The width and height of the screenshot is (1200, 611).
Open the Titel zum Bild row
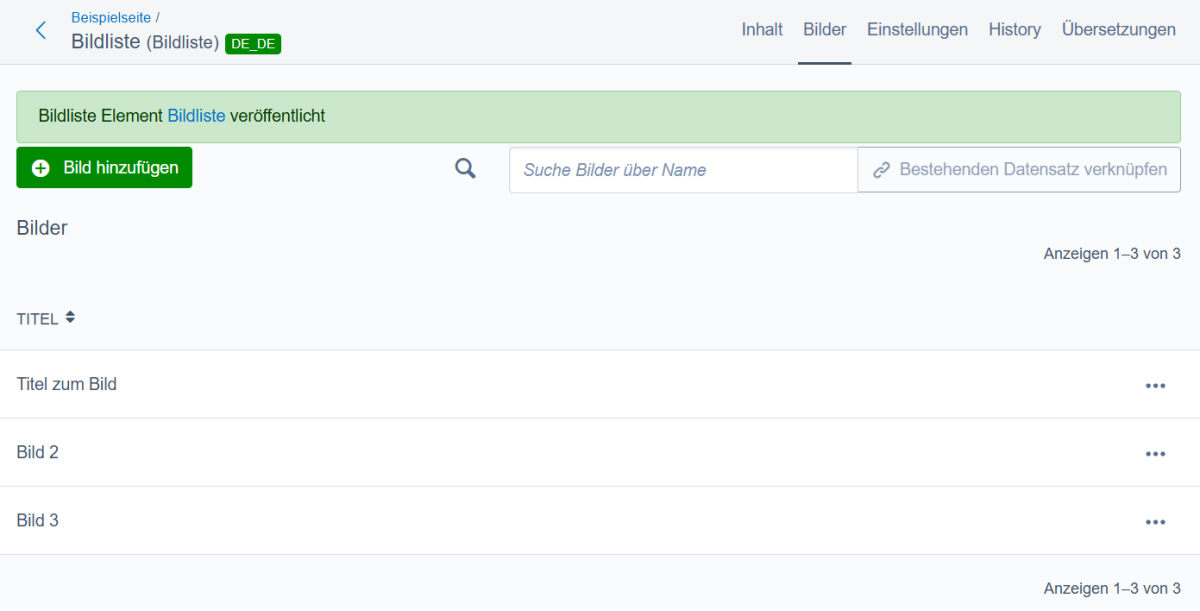(67, 384)
